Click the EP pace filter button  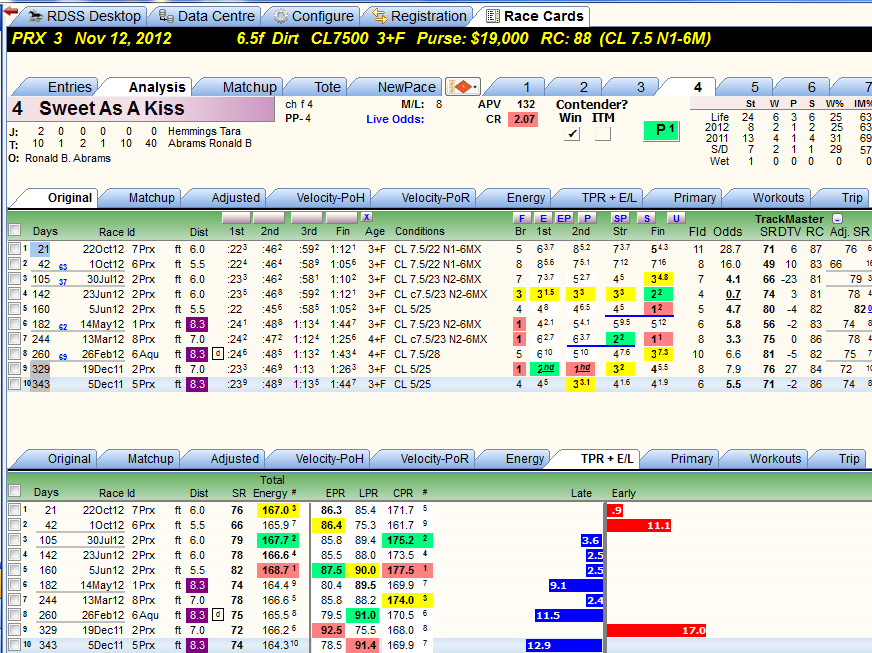564,218
